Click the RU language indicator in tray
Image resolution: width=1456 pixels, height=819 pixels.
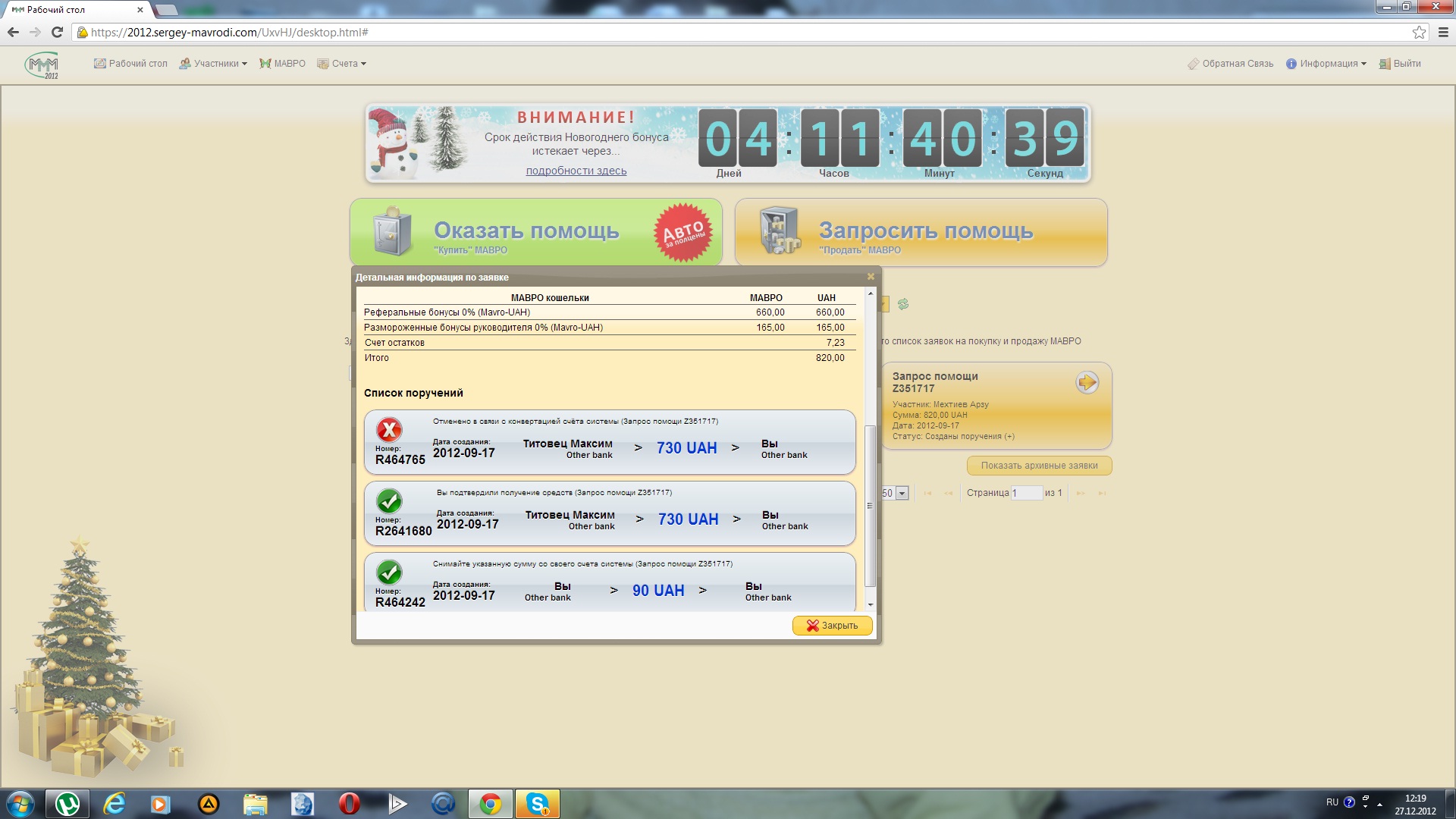click(1332, 802)
